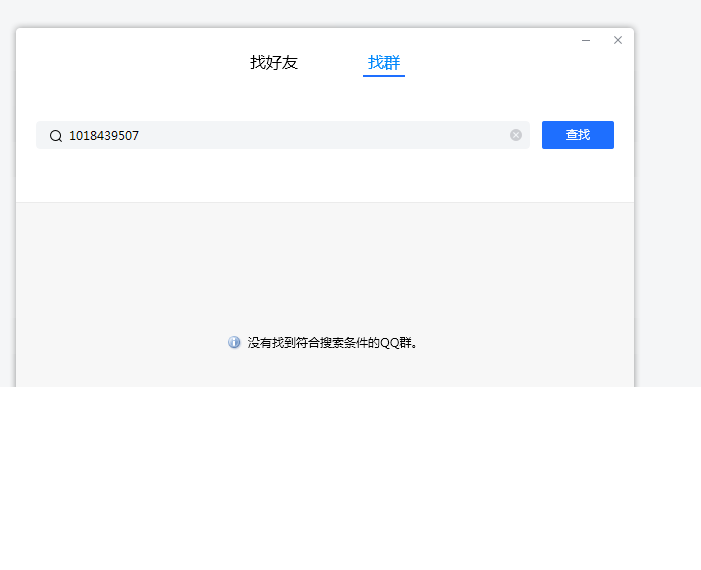
Task: Click the divider line above the results area
Action: [325, 202]
